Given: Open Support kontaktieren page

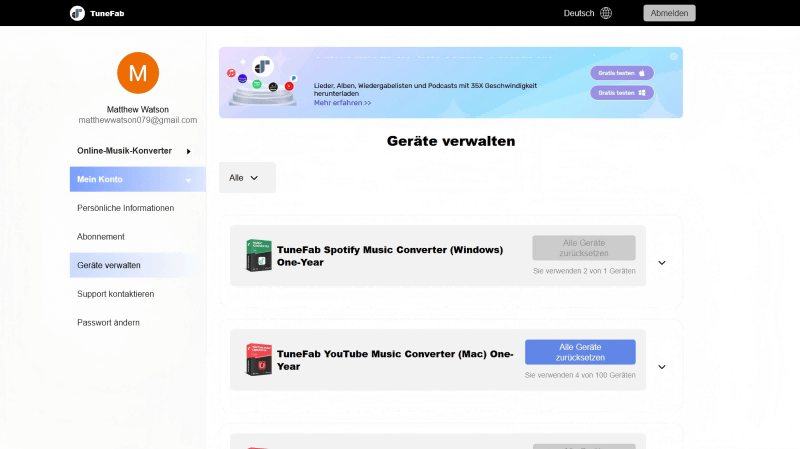Looking at the screenshot, I should [x=115, y=294].
